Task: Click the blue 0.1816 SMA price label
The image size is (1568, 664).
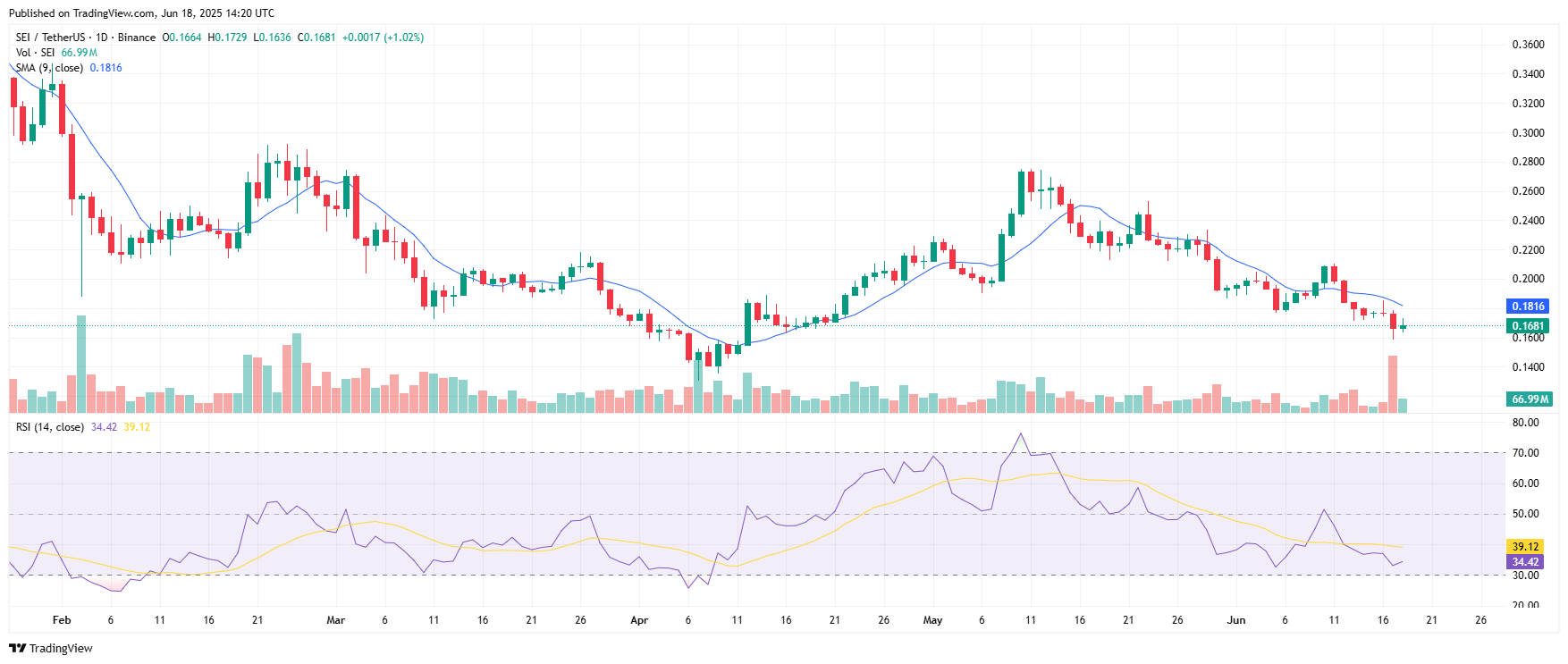Action: pyautogui.click(x=1528, y=306)
